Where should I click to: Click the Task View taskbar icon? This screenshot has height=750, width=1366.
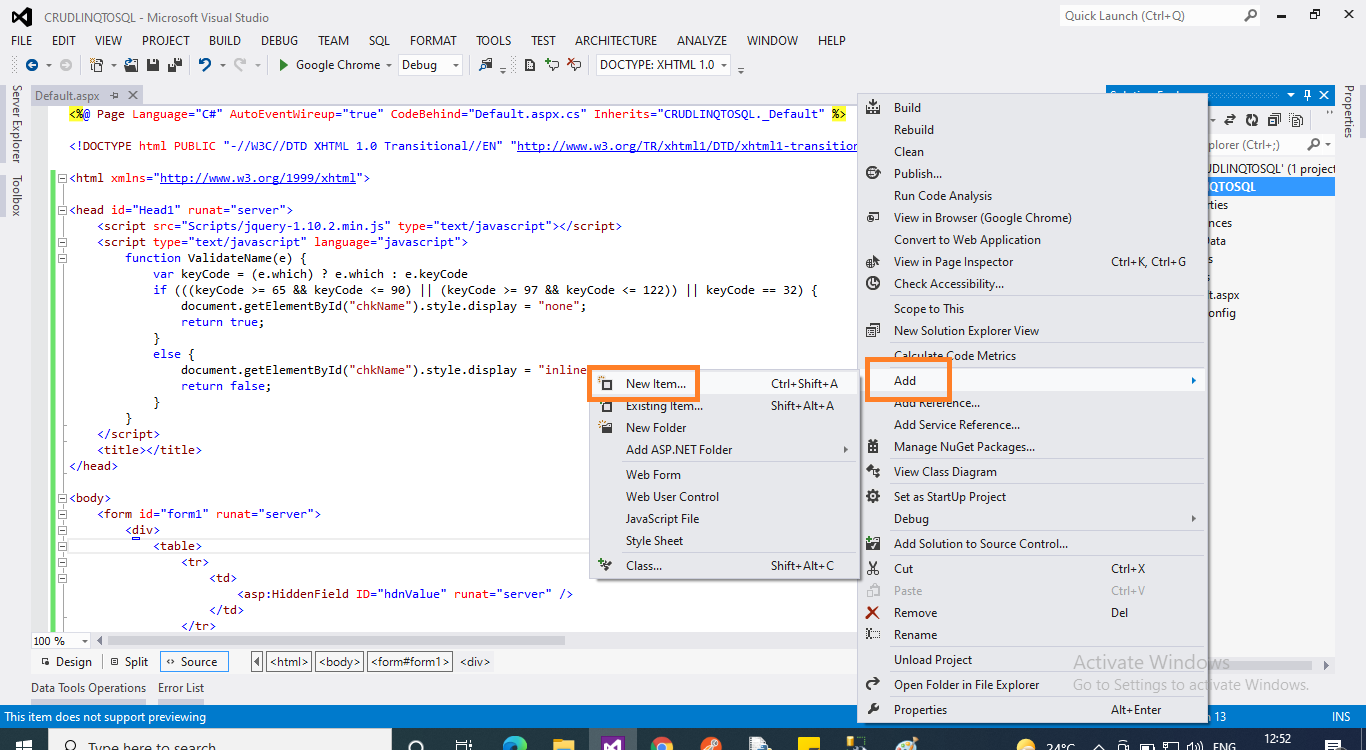point(465,744)
